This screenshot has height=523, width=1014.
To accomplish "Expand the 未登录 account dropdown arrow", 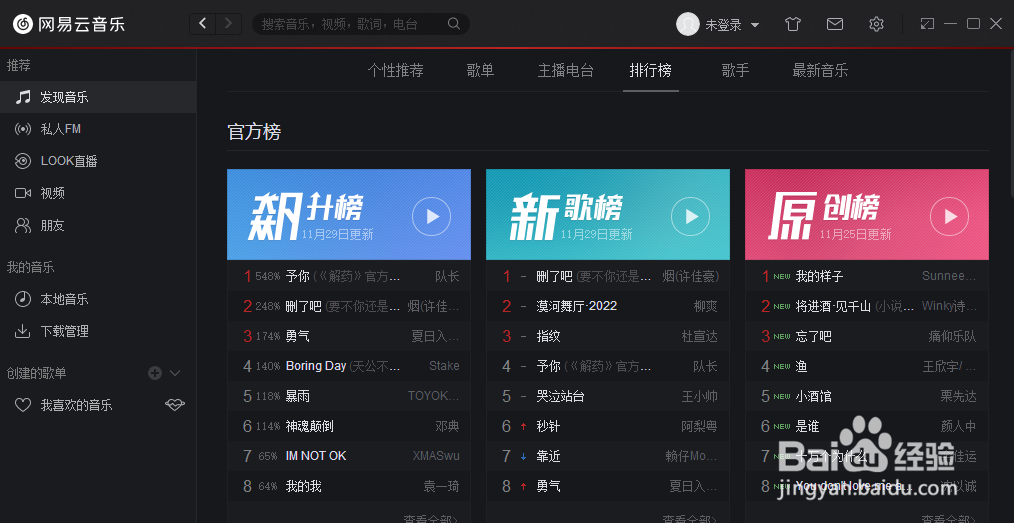I will pyautogui.click(x=755, y=25).
